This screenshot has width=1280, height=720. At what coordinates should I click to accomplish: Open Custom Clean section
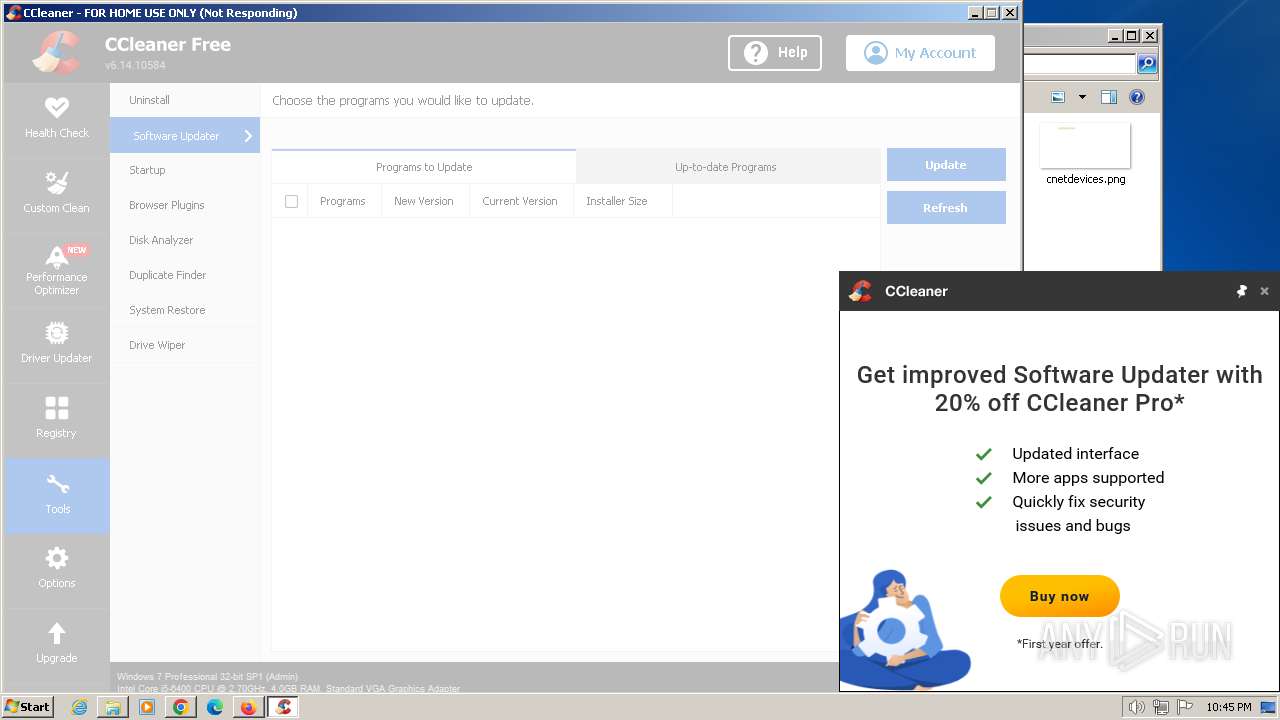point(56,193)
